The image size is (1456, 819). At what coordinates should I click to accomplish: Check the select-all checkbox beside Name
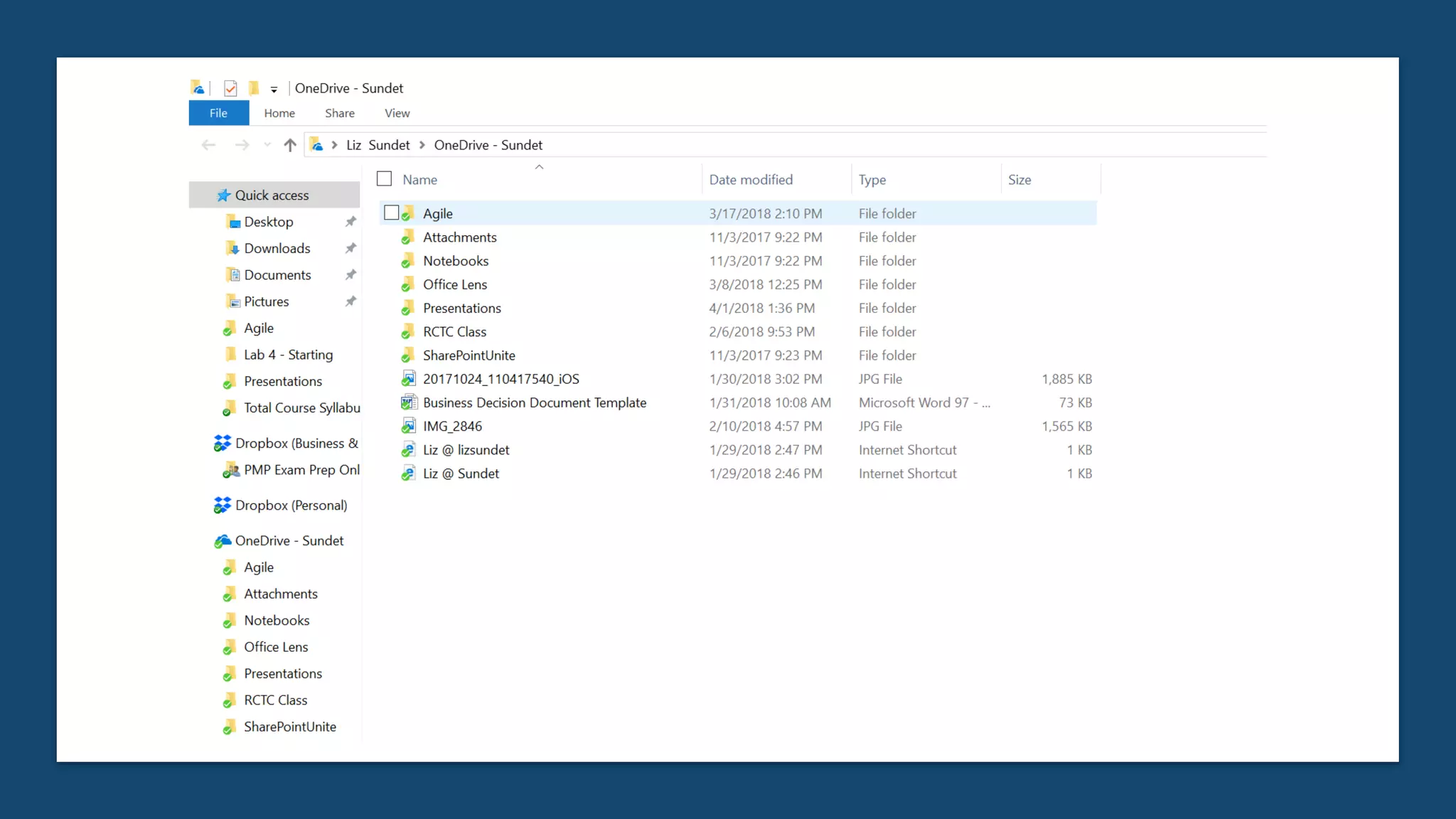[x=384, y=179]
